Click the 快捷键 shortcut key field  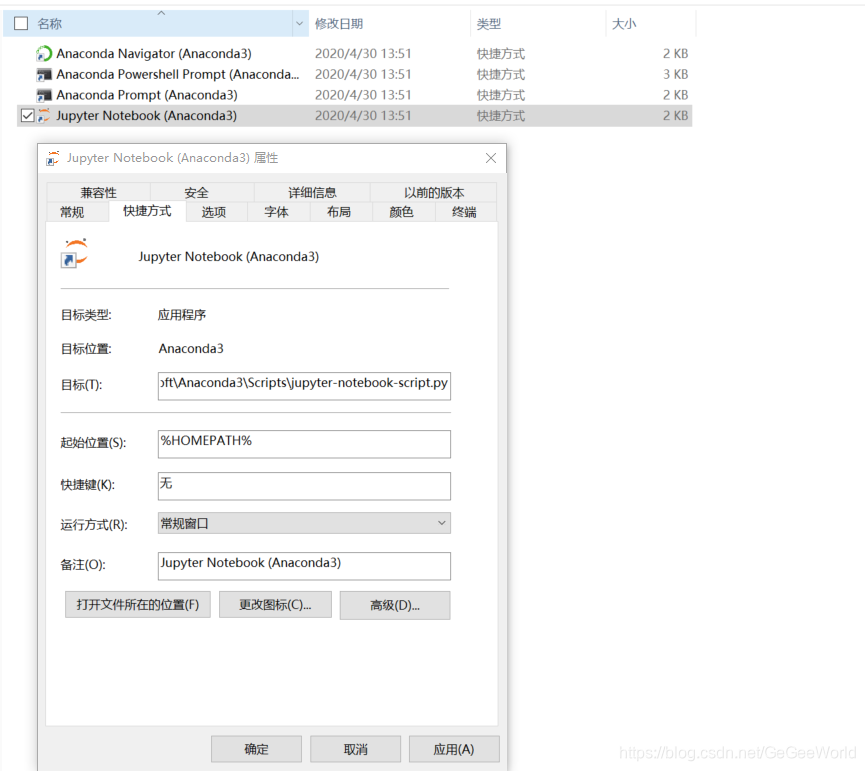(x=304, y=486)
